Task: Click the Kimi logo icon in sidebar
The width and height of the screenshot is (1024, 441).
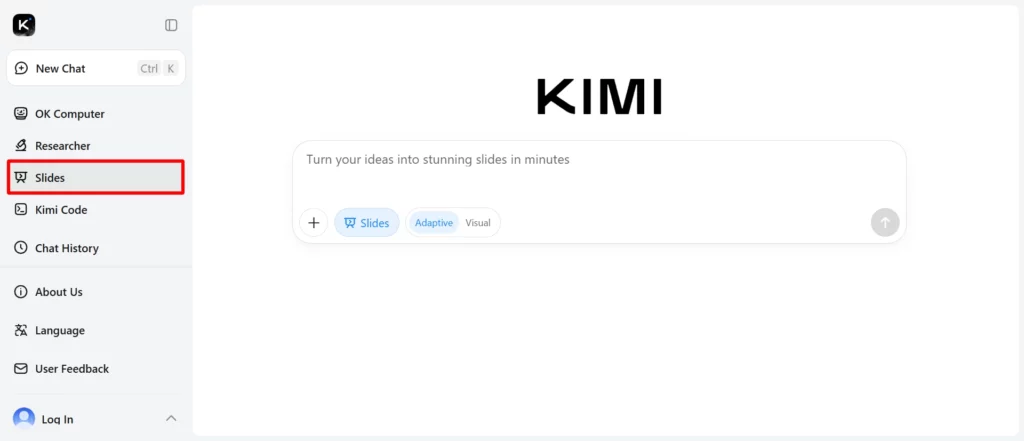Action: click(x=24, y=25)
